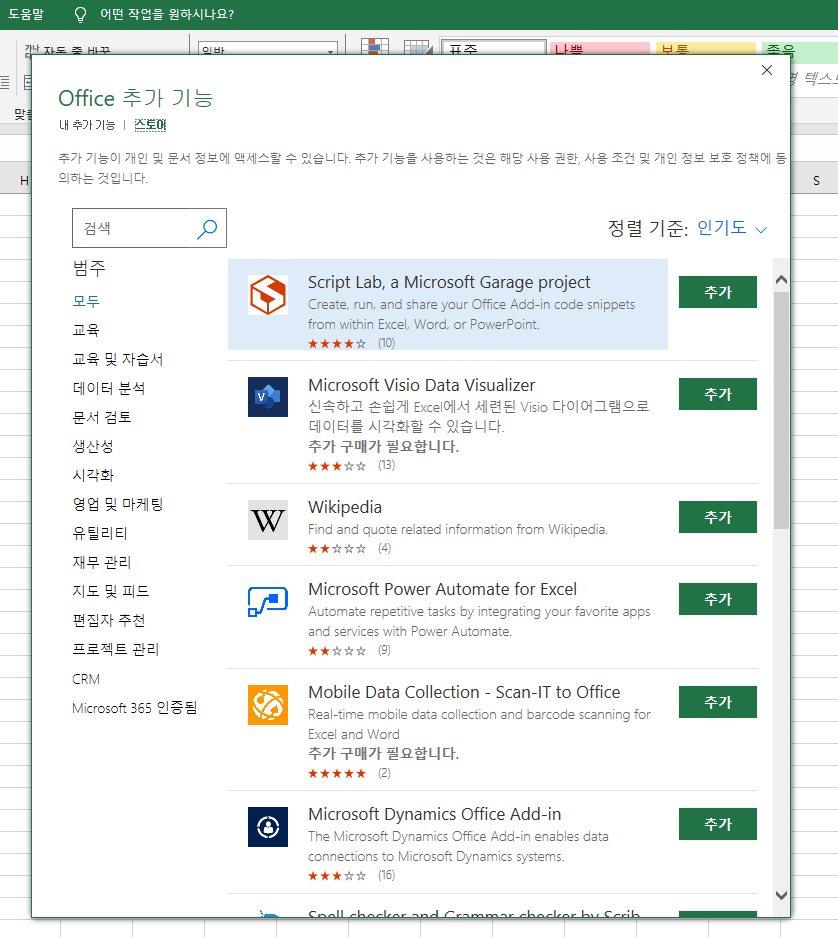Add Microsoft Visio Data Visualizer via 추가
The height and width of the screenshot is (937, 838).
[718, 394]
